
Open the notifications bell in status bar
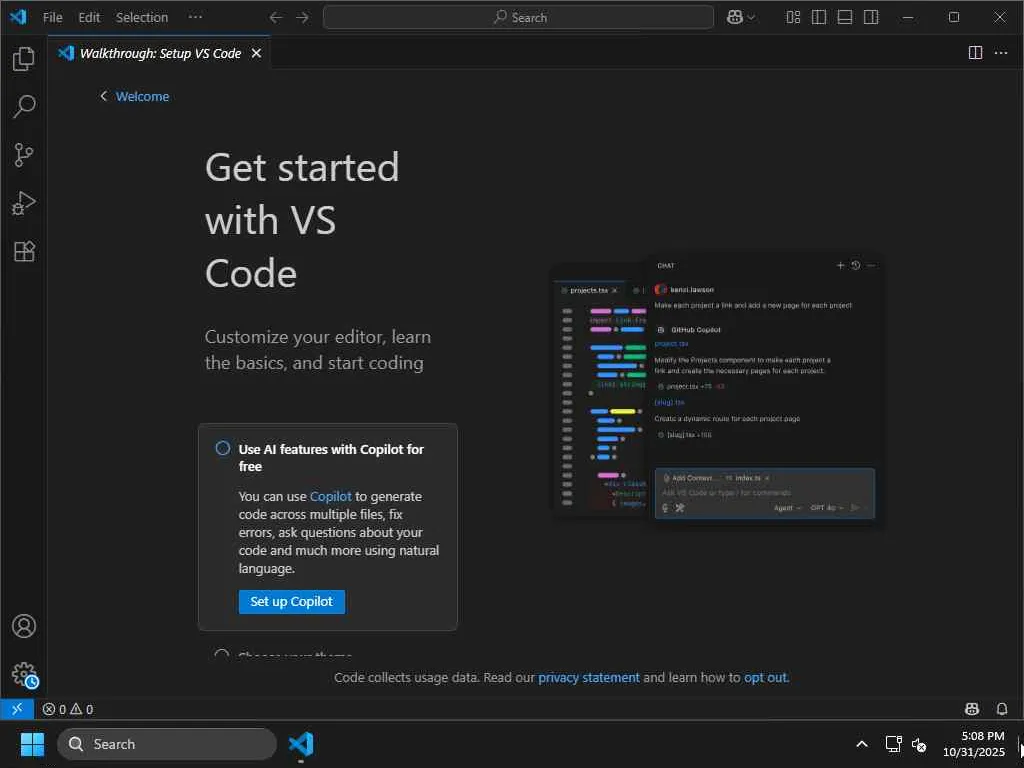1002,709
